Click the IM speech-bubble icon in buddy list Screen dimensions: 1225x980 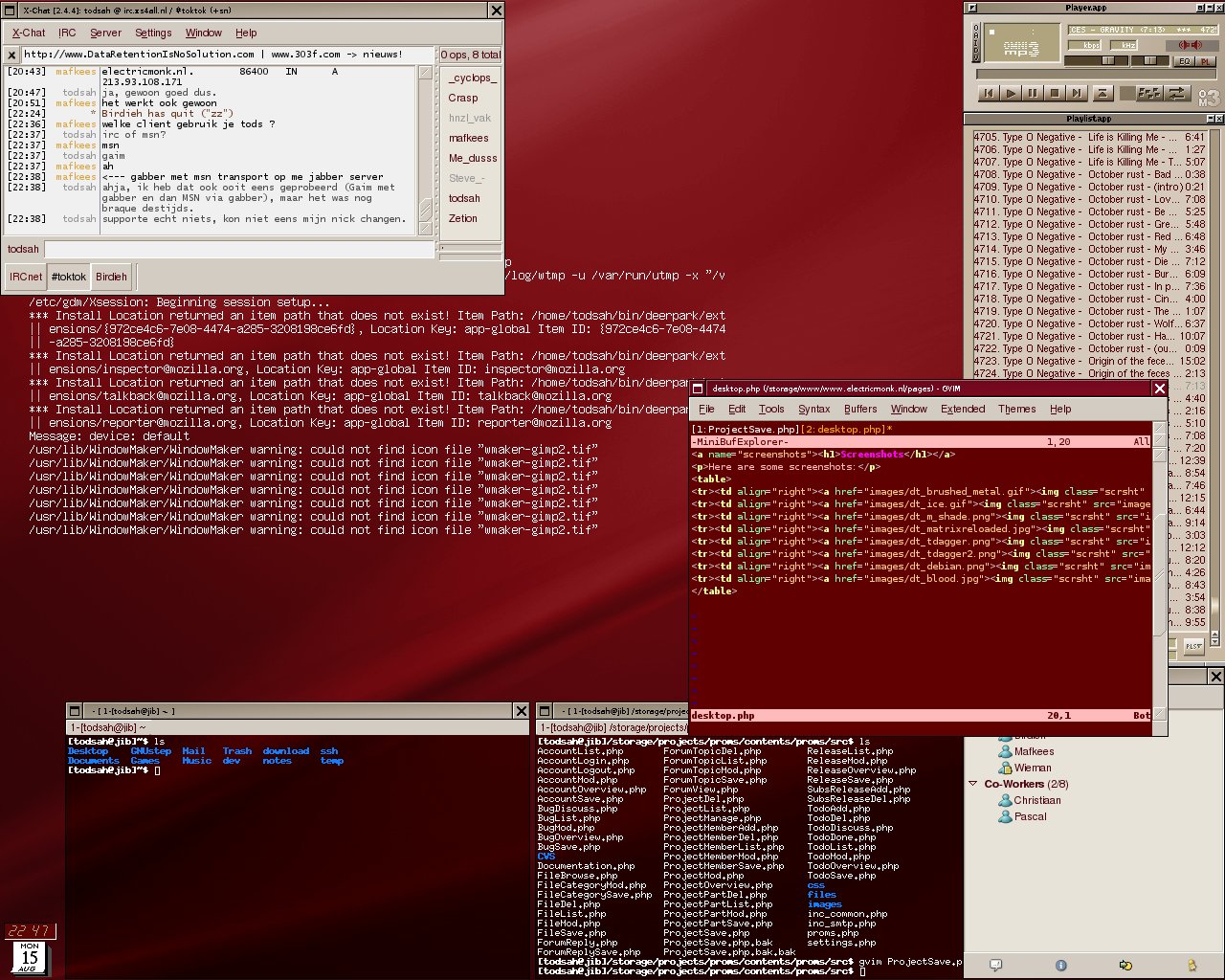tap(996, 966)
